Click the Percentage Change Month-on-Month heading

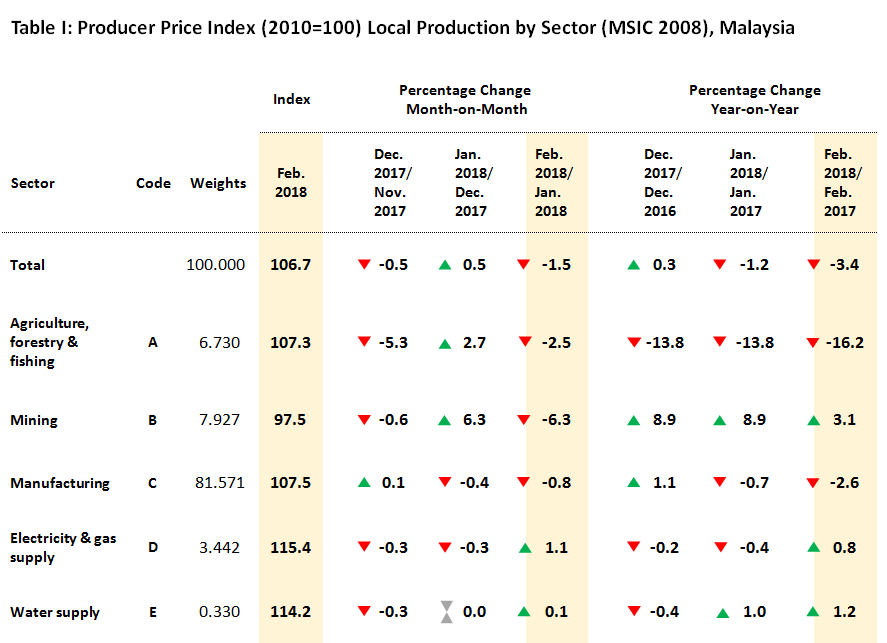point(466,100)
